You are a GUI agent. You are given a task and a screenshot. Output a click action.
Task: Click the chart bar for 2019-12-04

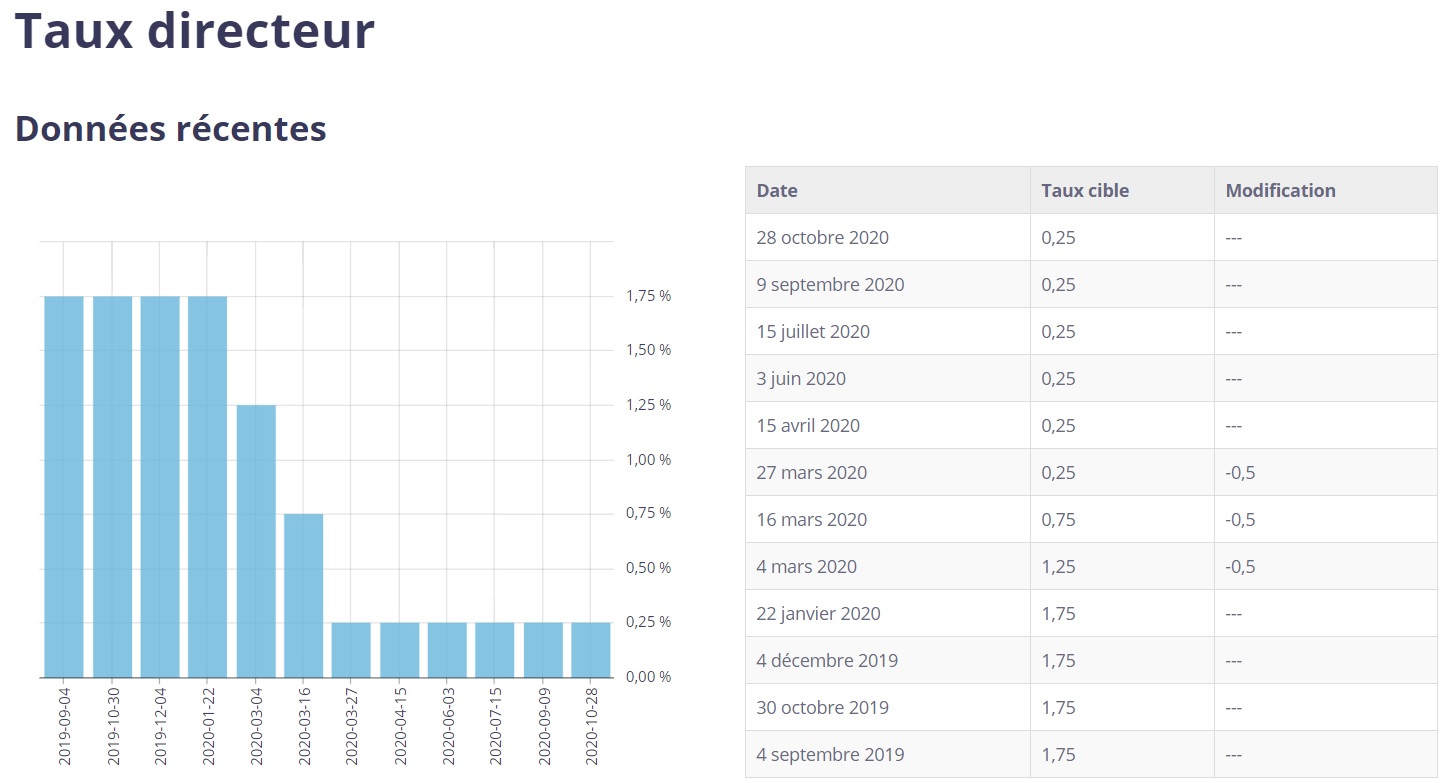160,487
